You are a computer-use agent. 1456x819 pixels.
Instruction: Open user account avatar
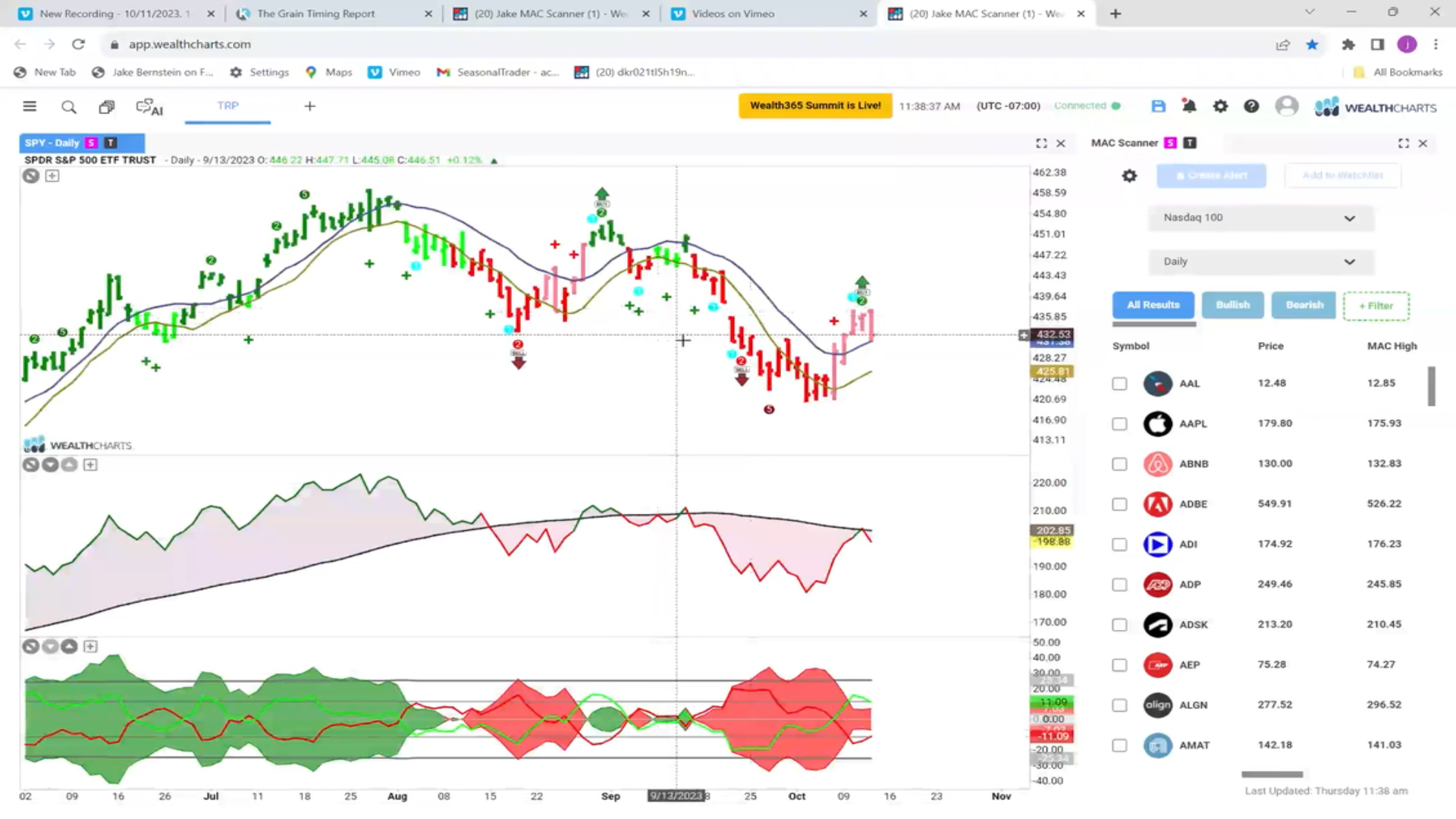click(1286, 106)
